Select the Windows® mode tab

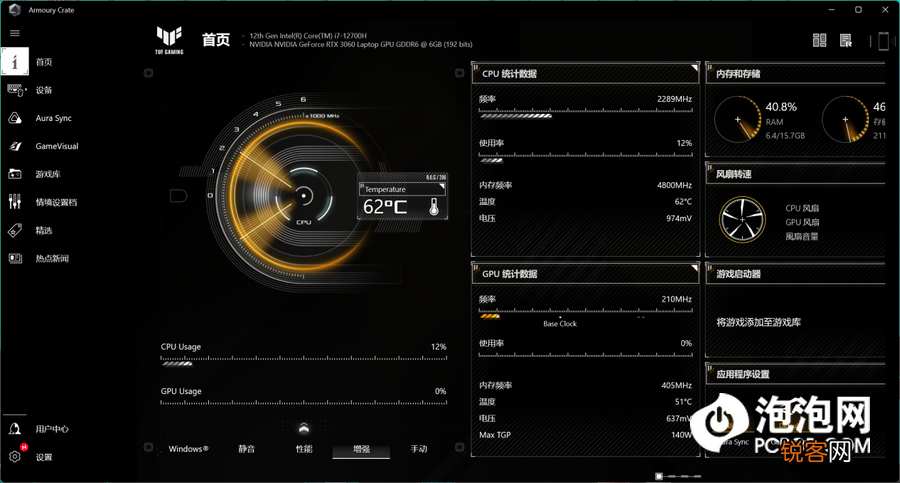tap(188, 449)
